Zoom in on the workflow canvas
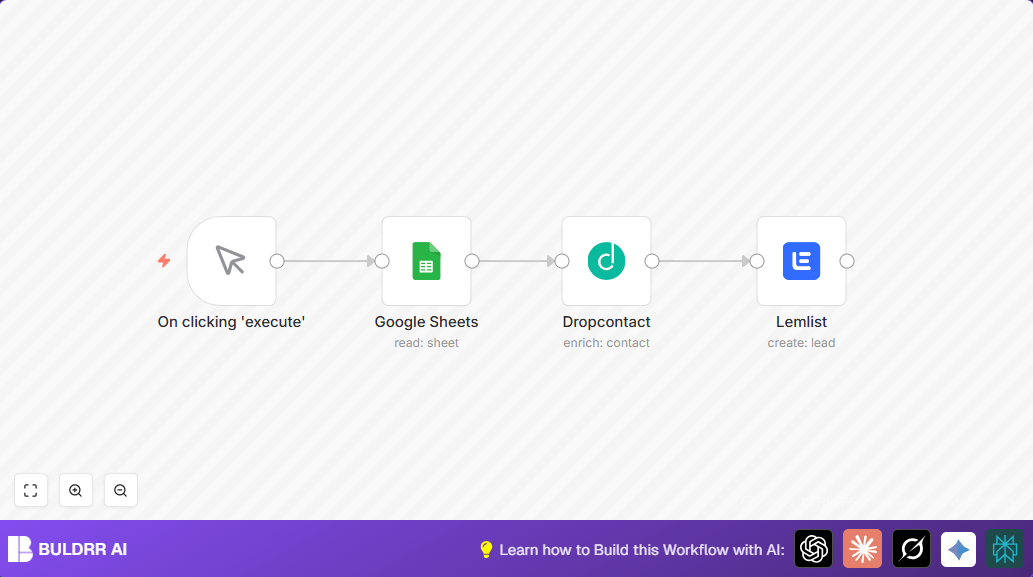This screenshot has width=1033, height=577. coord(76,490)
